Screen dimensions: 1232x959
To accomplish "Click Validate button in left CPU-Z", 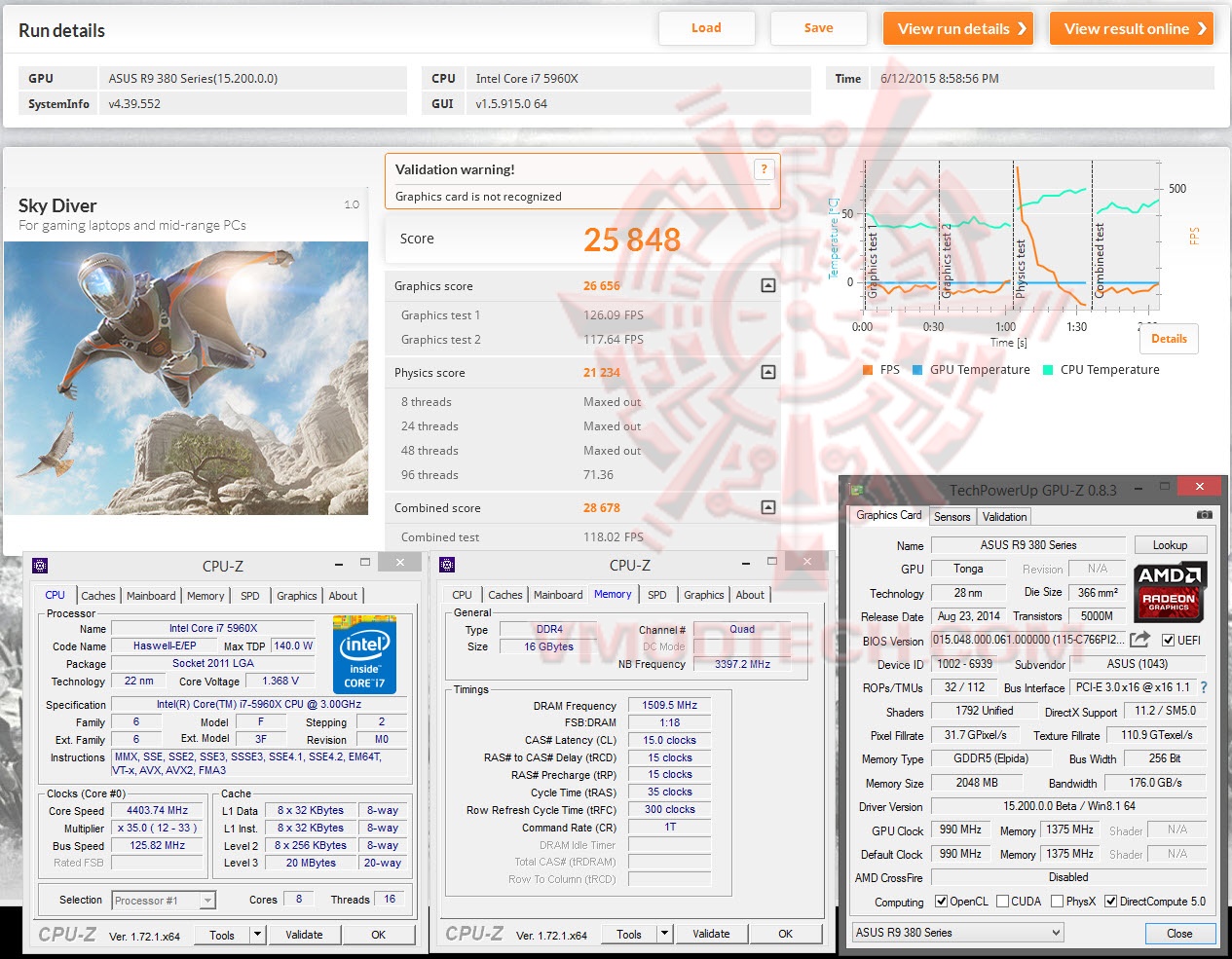I will pos(304,935).
